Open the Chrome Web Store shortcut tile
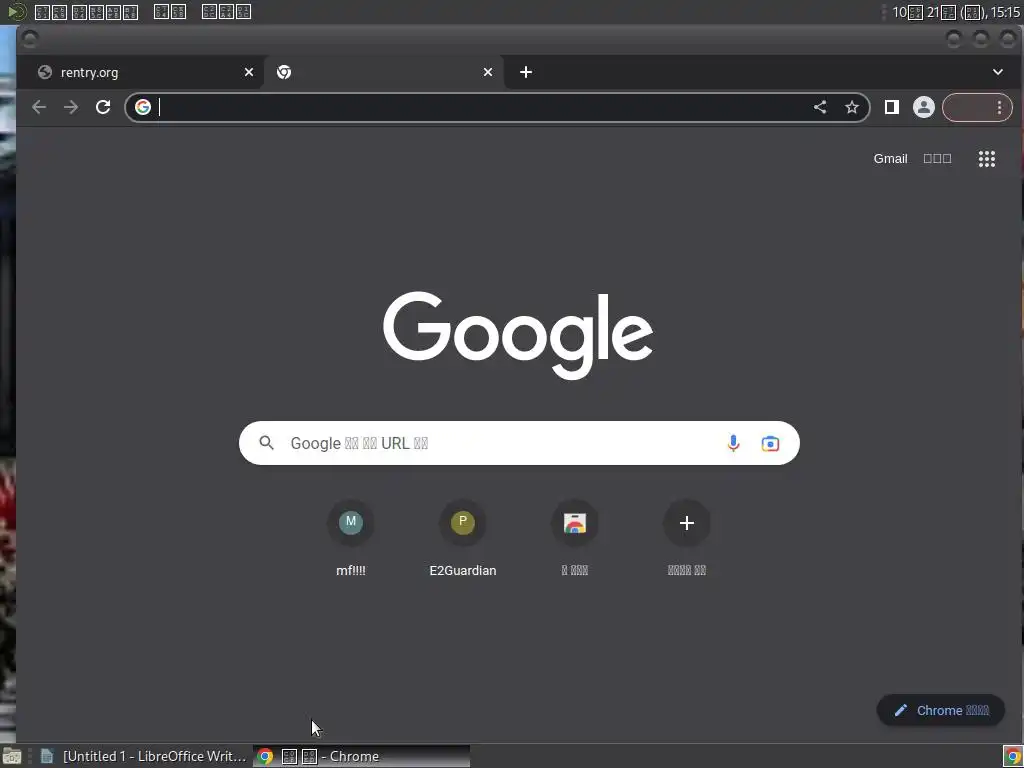The width and height of the screenshot is (1024, 768). (x=575, y=538)
